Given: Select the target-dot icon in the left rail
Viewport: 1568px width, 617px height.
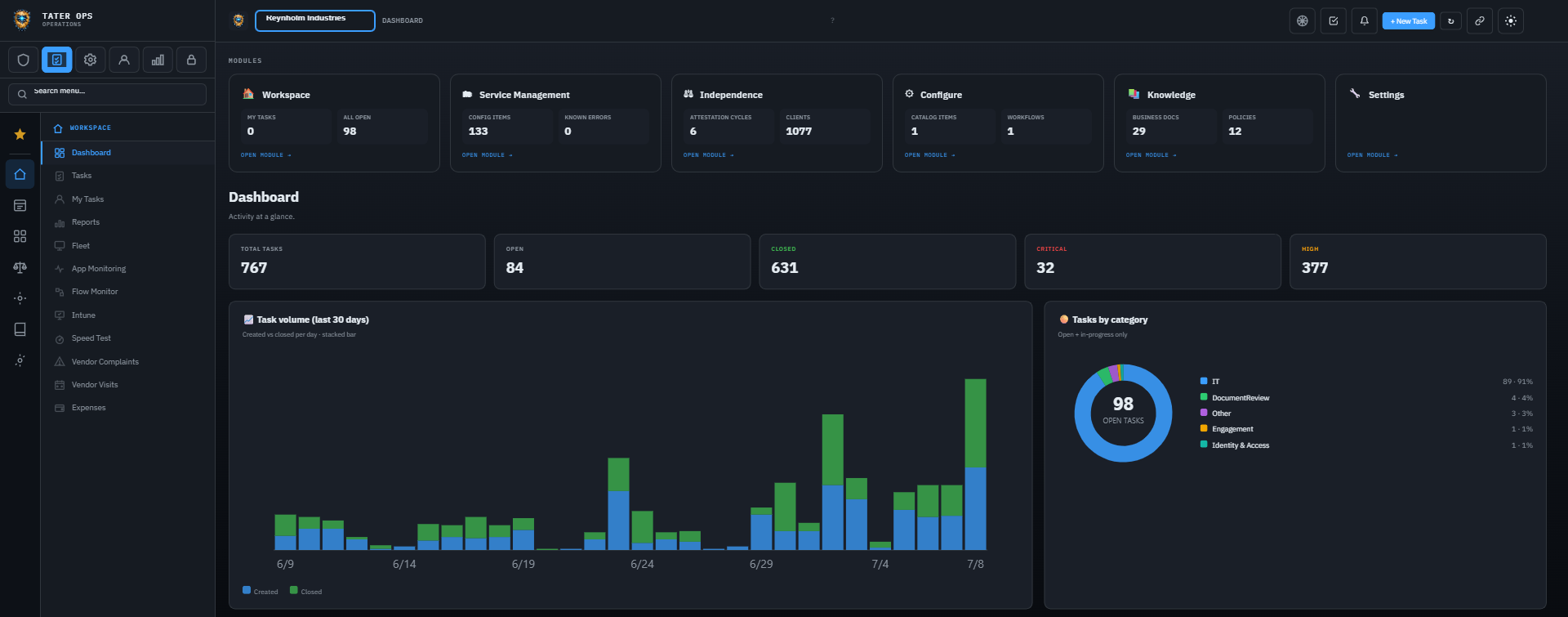Looking at the screenshot, I should click(20, 298).
